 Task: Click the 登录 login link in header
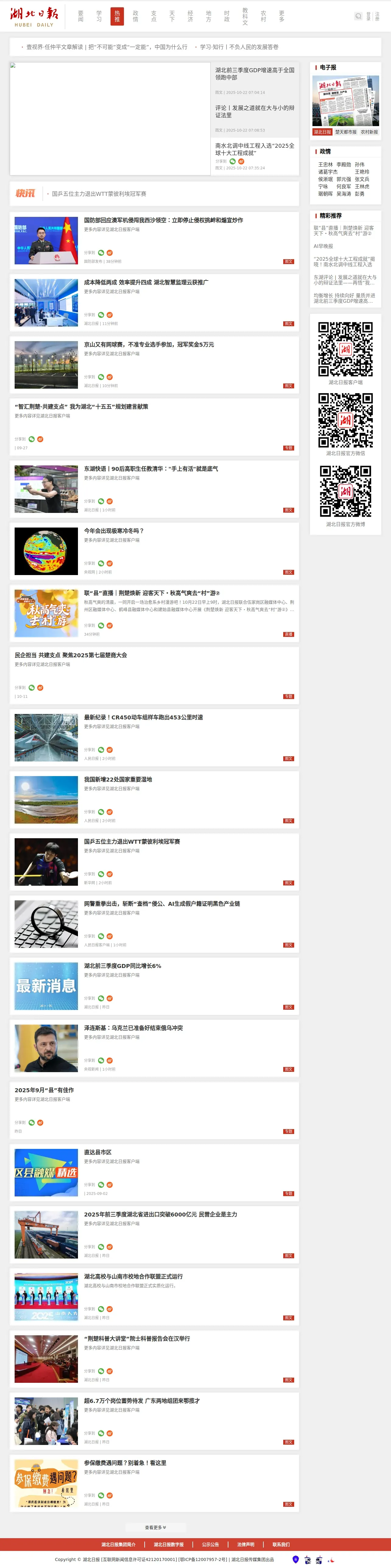(x=368, y=17)
